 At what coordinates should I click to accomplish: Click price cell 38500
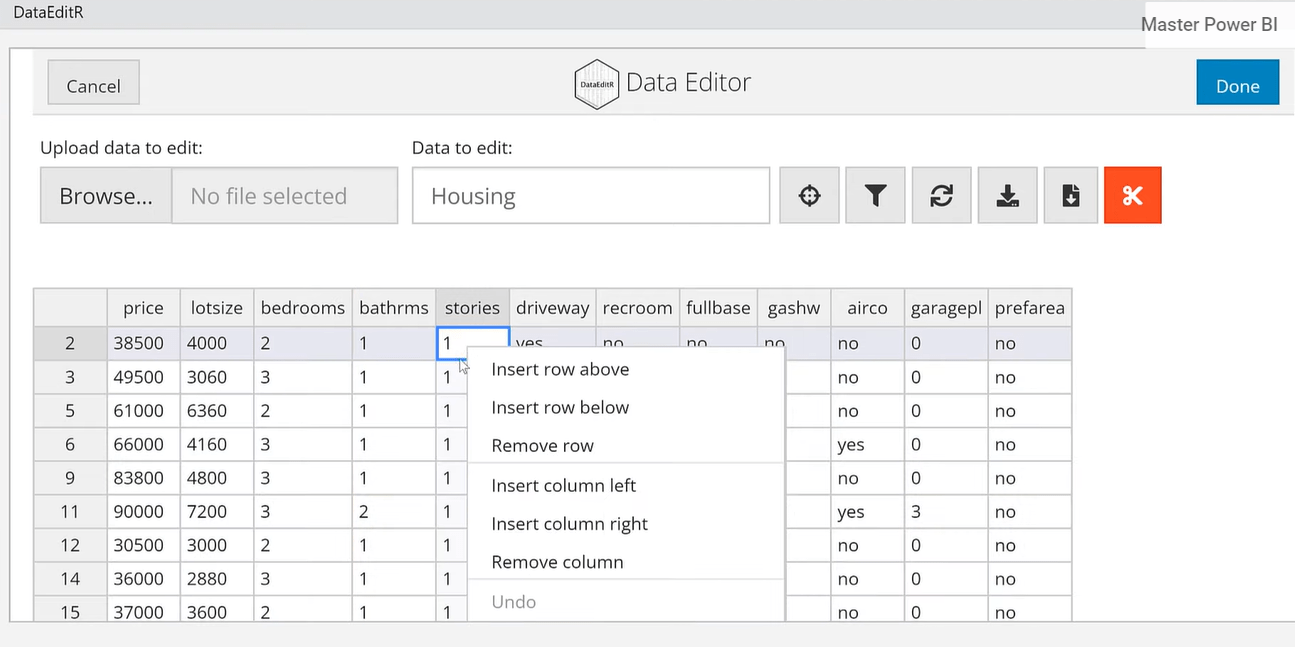coord(143,343)
